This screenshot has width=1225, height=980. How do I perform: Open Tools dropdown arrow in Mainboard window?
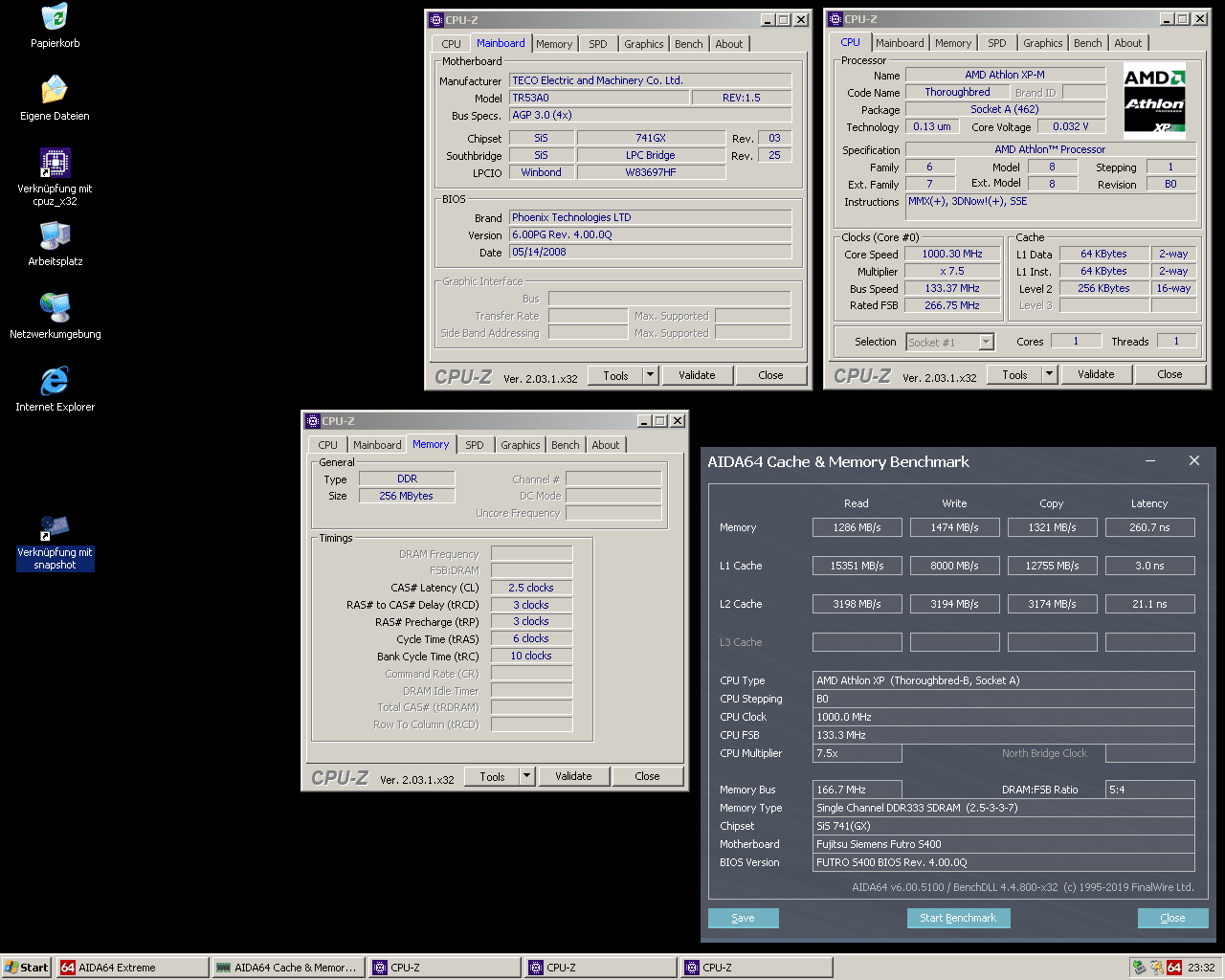[x=651, y=375]
